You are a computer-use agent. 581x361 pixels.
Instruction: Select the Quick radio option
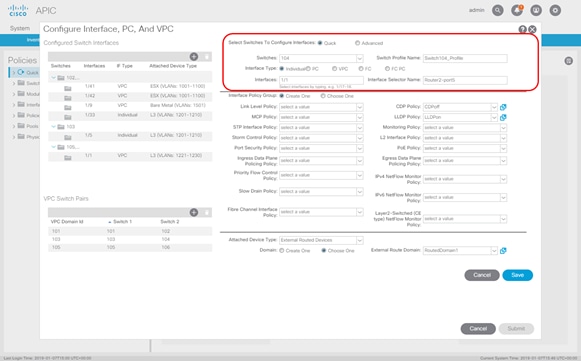[320, 43]
